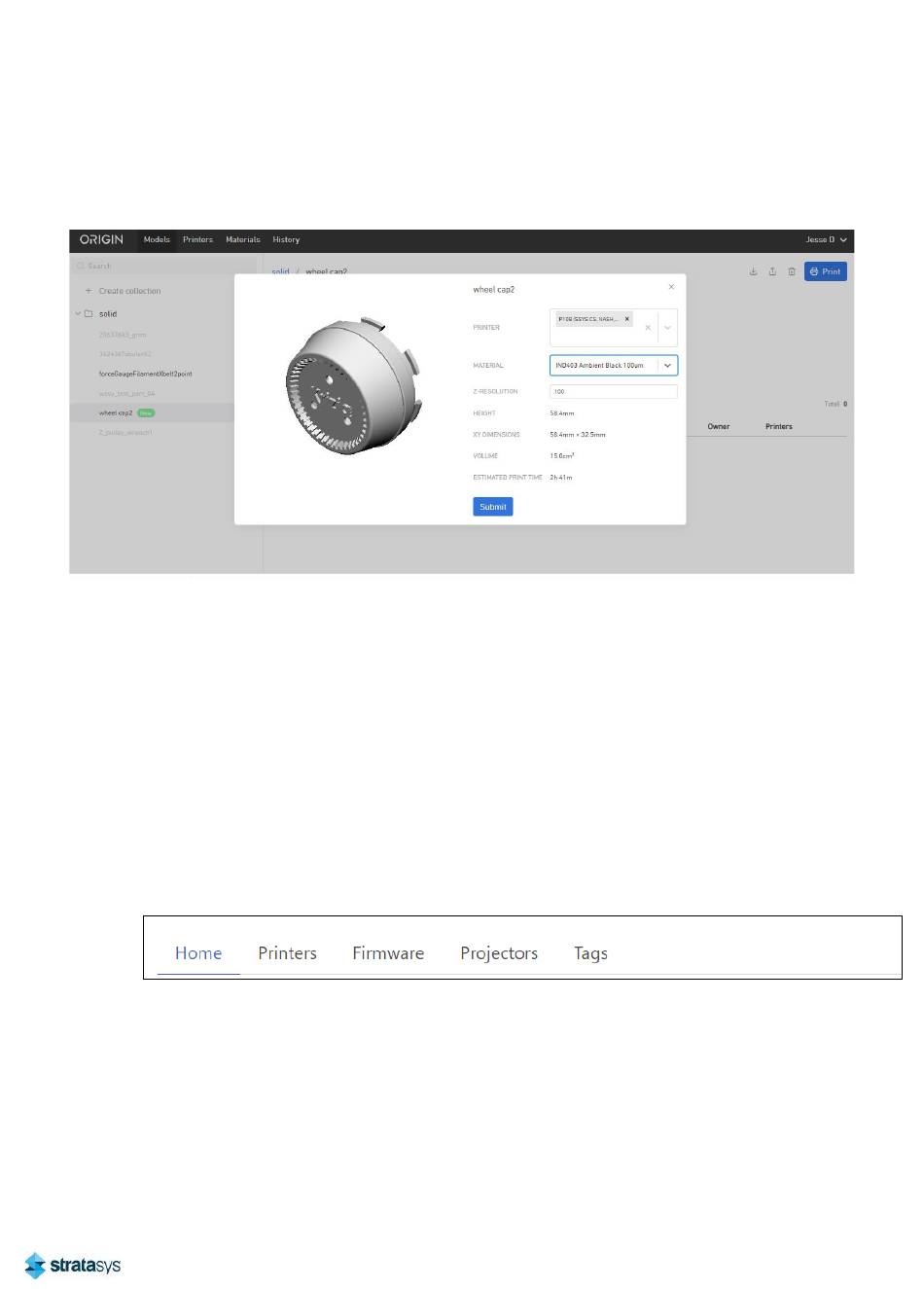Clear the Printer field with the x icon
This screenshot has width=924, height=1289.
[648, 328]
